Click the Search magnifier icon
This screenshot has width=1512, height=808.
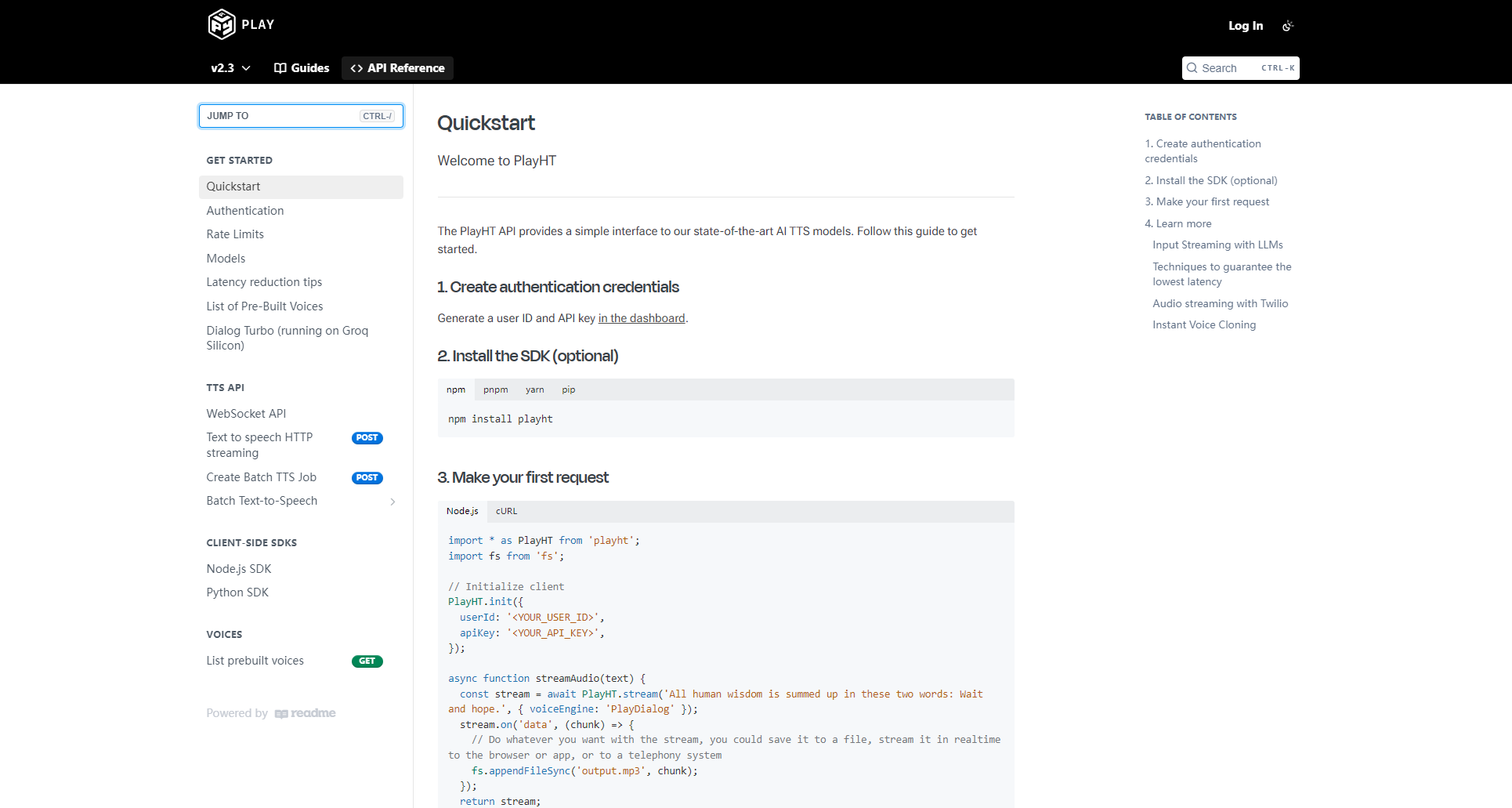[1192, 68]
